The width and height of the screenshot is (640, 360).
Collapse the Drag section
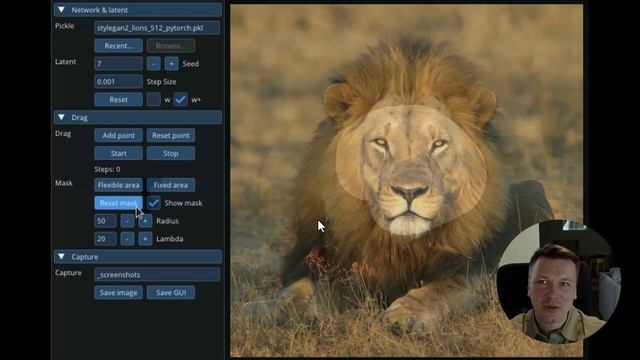[x=61, y=118]
